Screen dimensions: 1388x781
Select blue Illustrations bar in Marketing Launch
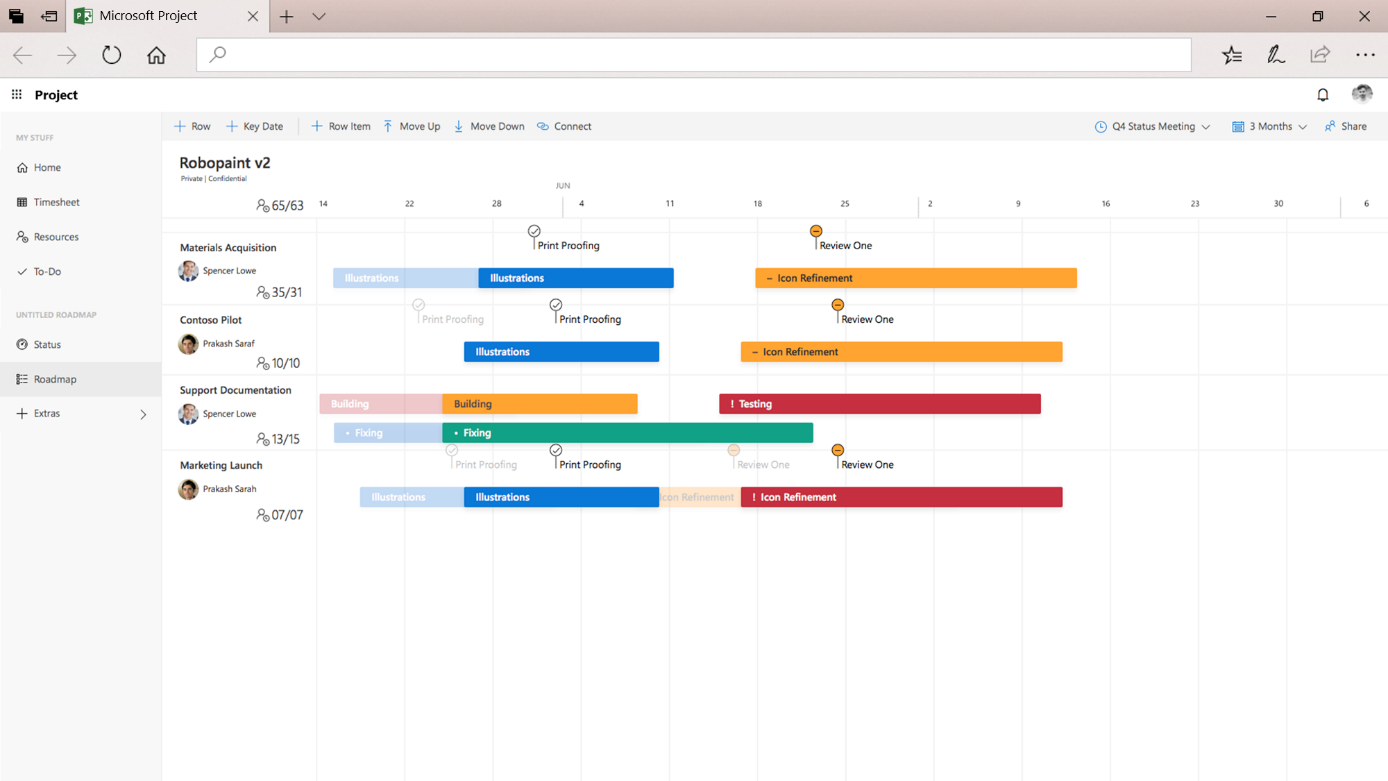[x=561, y=497]
